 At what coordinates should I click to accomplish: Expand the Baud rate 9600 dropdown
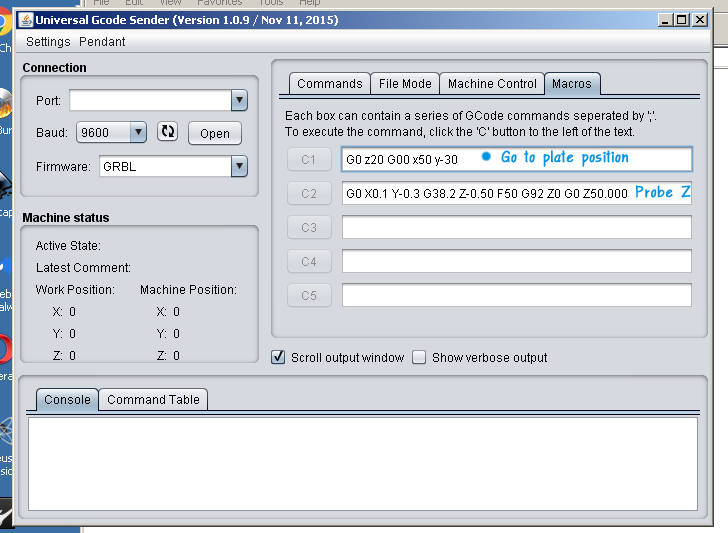click(x=138, y=132)
